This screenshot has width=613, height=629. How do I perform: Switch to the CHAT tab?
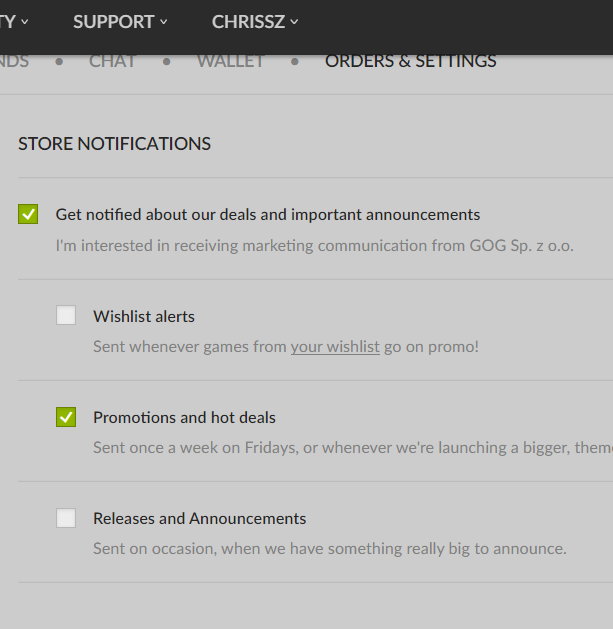[x=112, y=61]
